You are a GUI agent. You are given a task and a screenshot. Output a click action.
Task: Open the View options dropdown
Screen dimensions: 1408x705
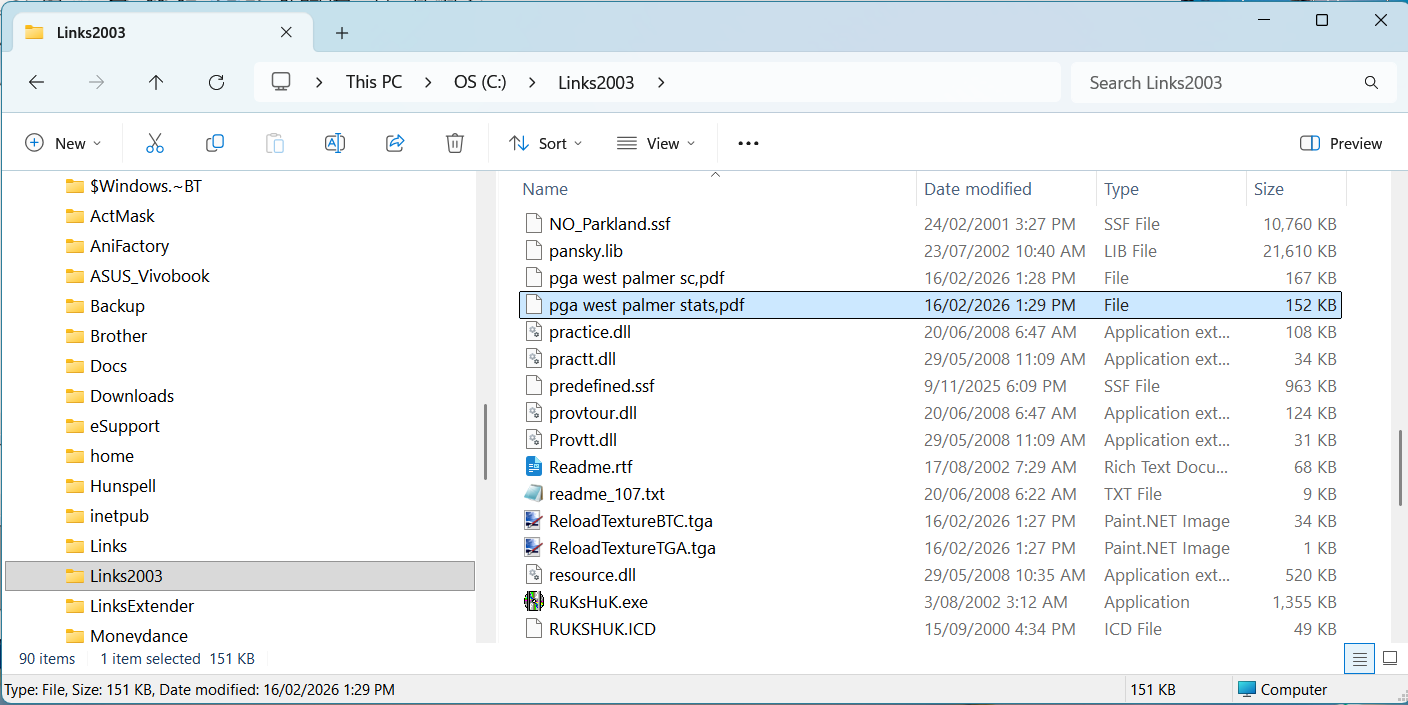tap(656, 143)
